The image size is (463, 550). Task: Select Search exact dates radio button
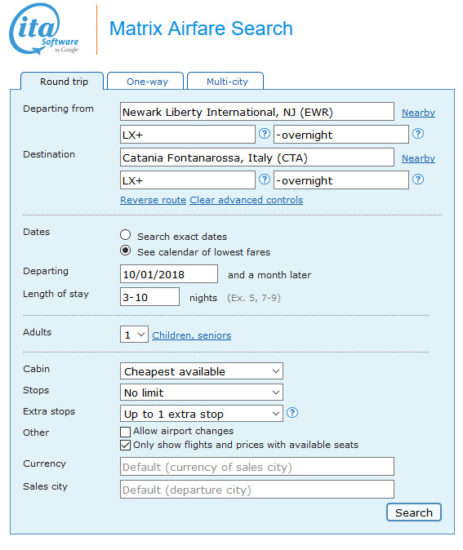[x=125, y=235]
